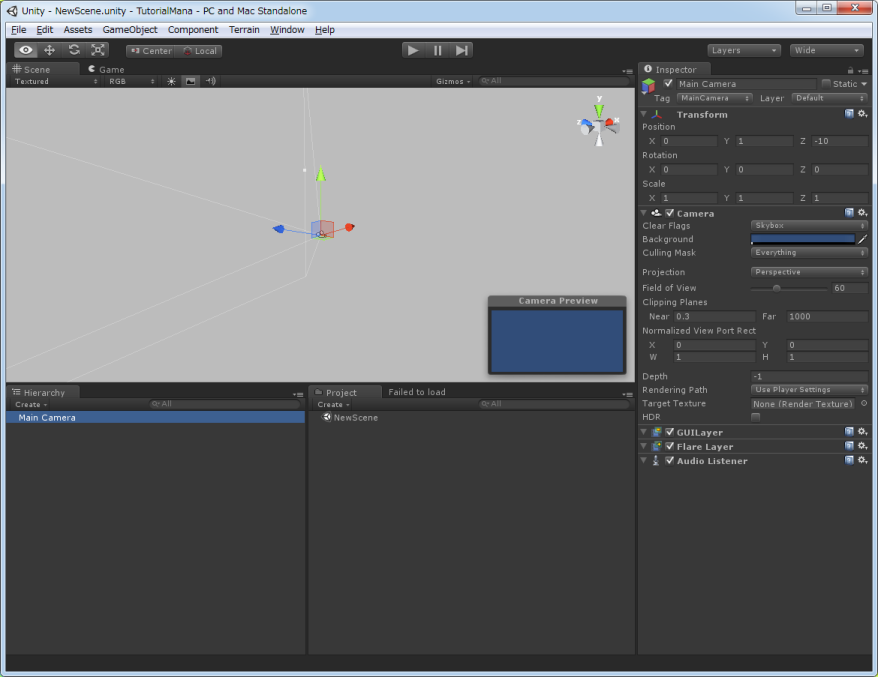The image size is (878, 677).
Task: Toggle Local rotation handle button
Action: click(199, 51)
